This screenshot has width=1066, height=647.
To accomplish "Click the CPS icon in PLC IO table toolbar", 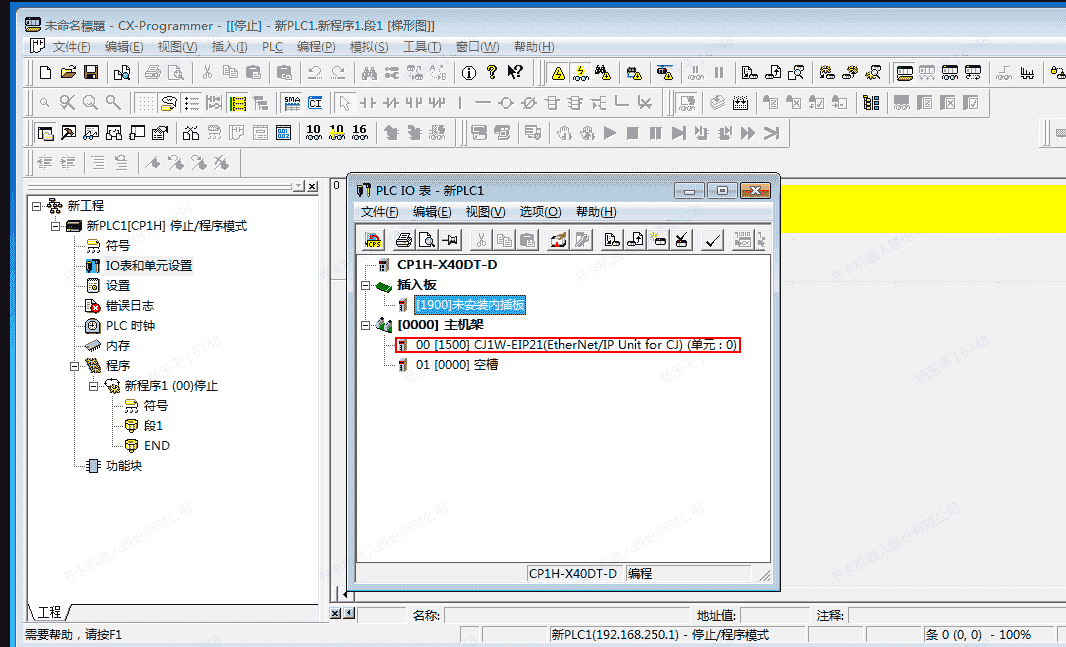I will tap(373, 240).
